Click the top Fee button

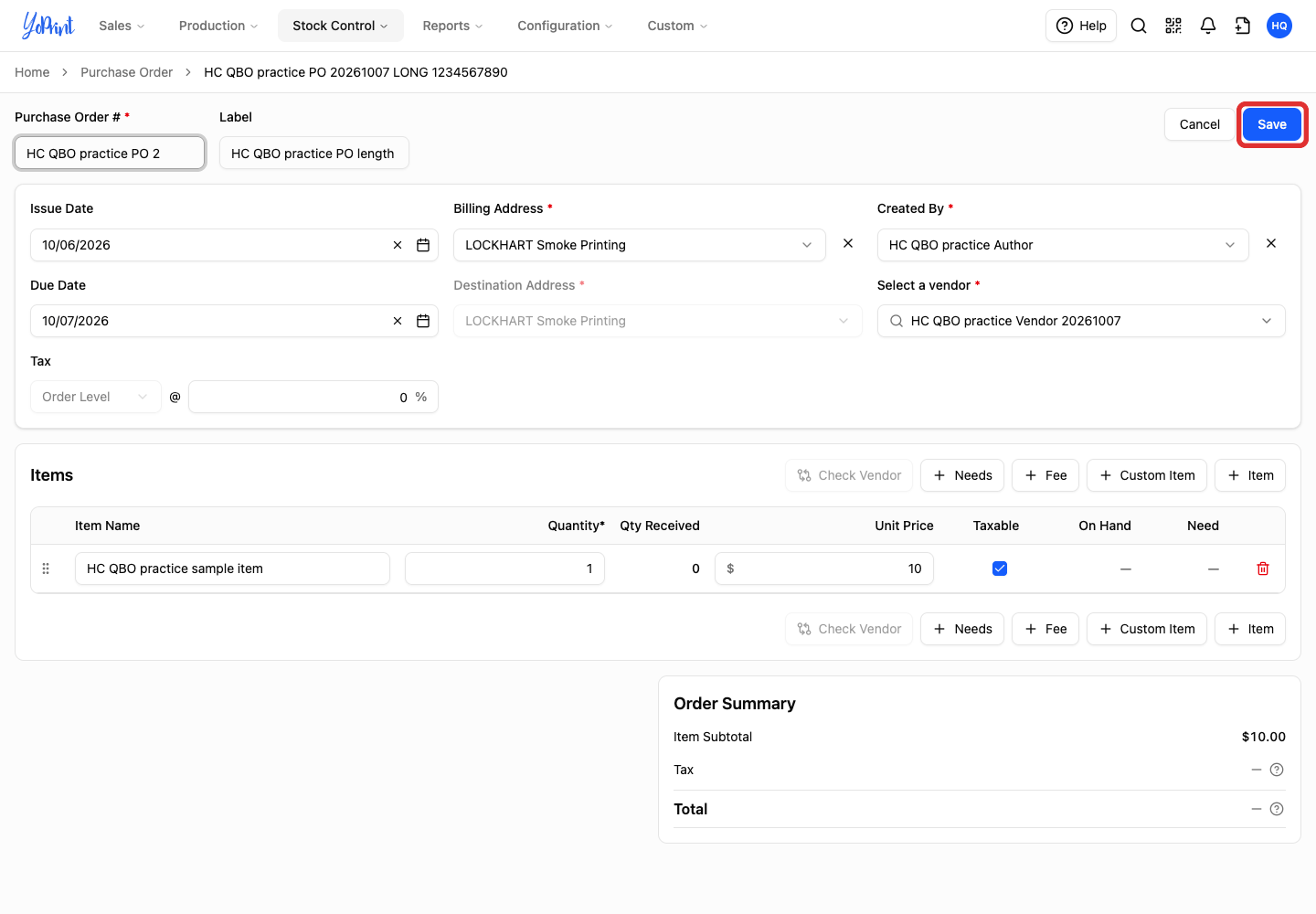1045,475
